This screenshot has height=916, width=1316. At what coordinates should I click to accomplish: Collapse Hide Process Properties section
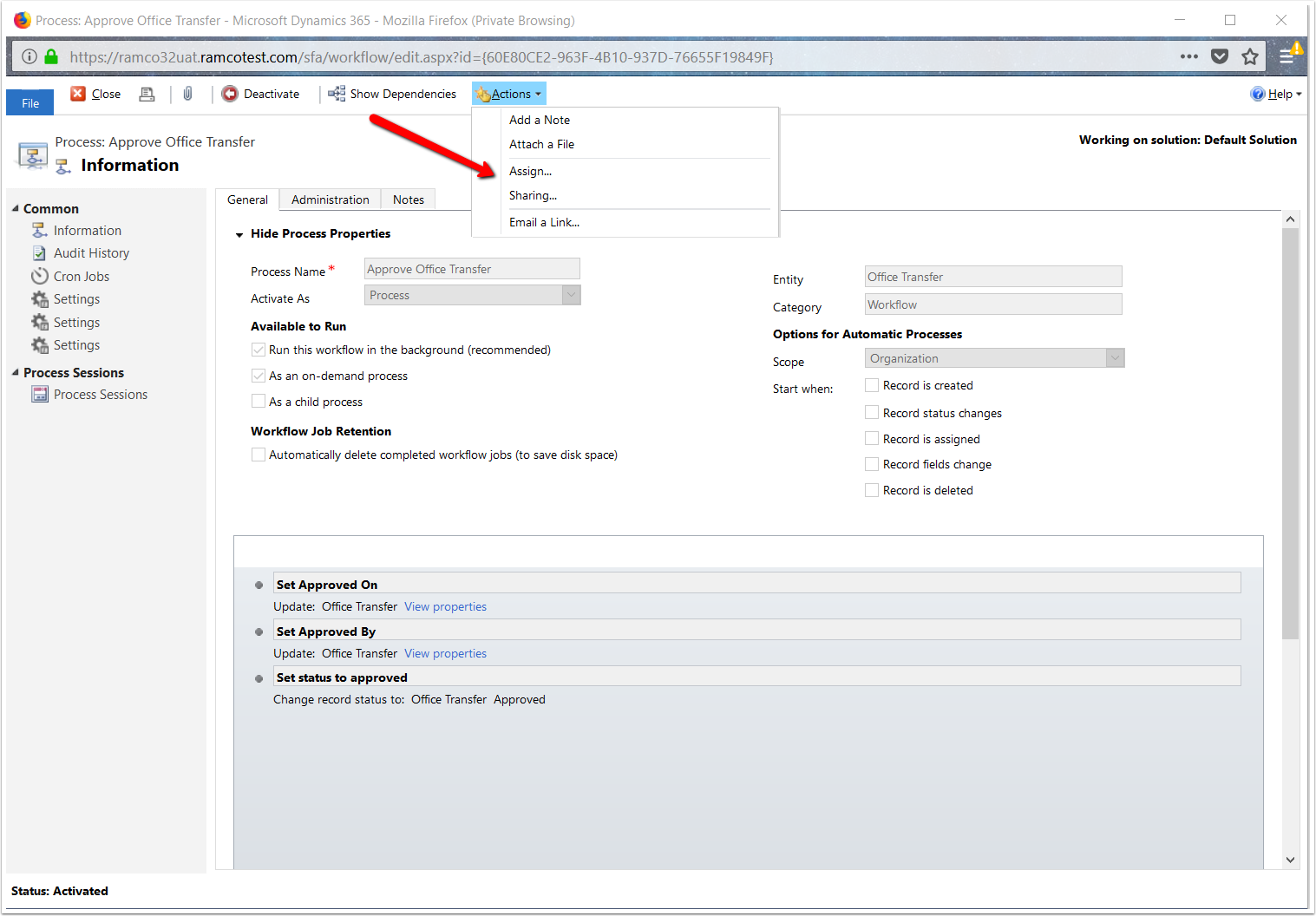pos(239,234)
